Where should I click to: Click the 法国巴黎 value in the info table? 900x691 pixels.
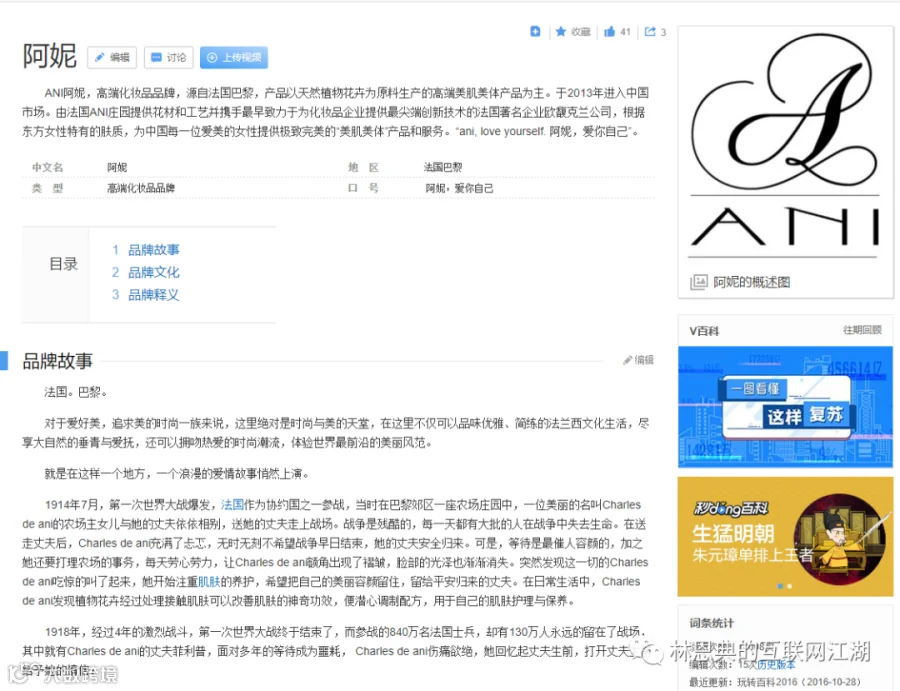(443, 167)
